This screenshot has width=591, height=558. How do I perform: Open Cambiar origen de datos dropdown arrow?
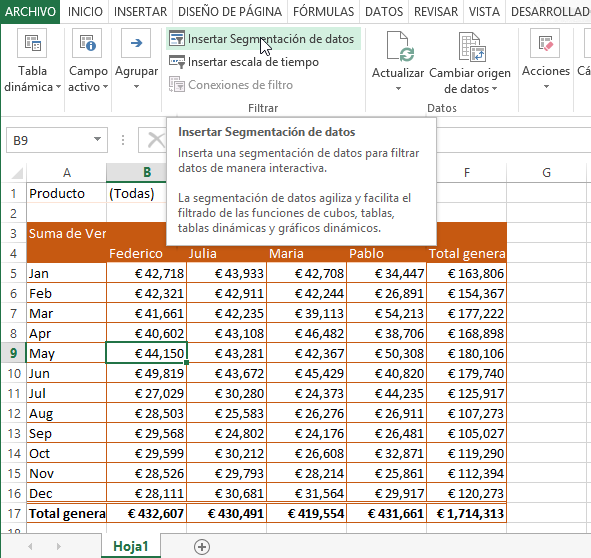tap(495, 89)
